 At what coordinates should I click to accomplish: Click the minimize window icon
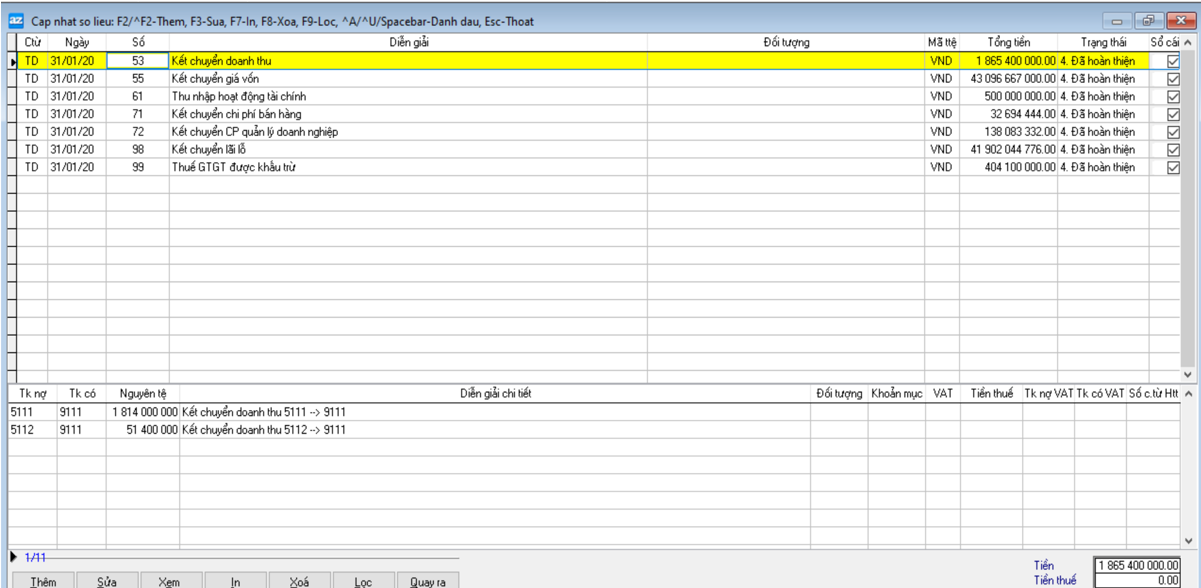tap(1117, 21)
